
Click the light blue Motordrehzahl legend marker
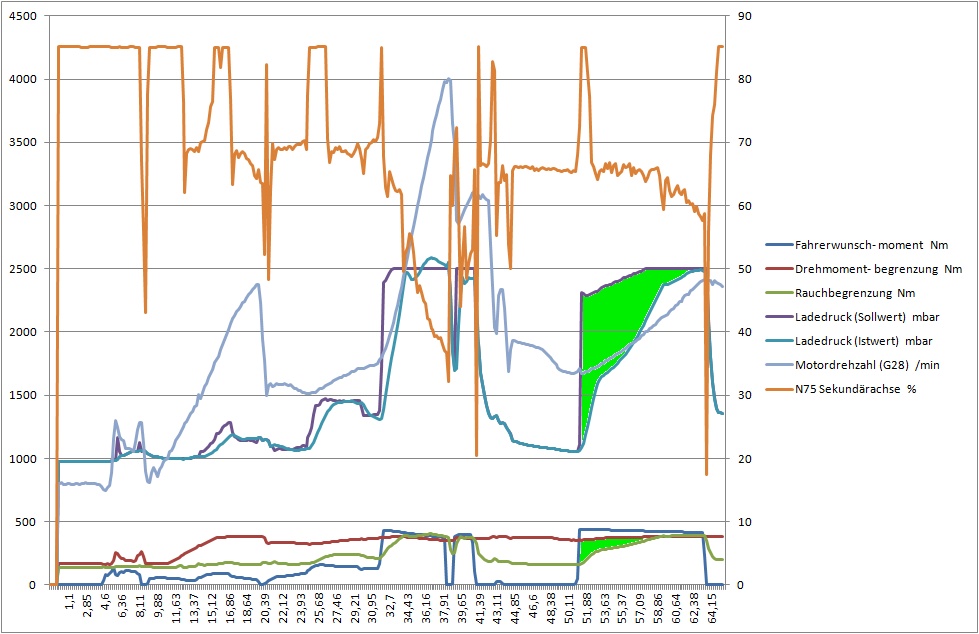(x=779, y=365)
